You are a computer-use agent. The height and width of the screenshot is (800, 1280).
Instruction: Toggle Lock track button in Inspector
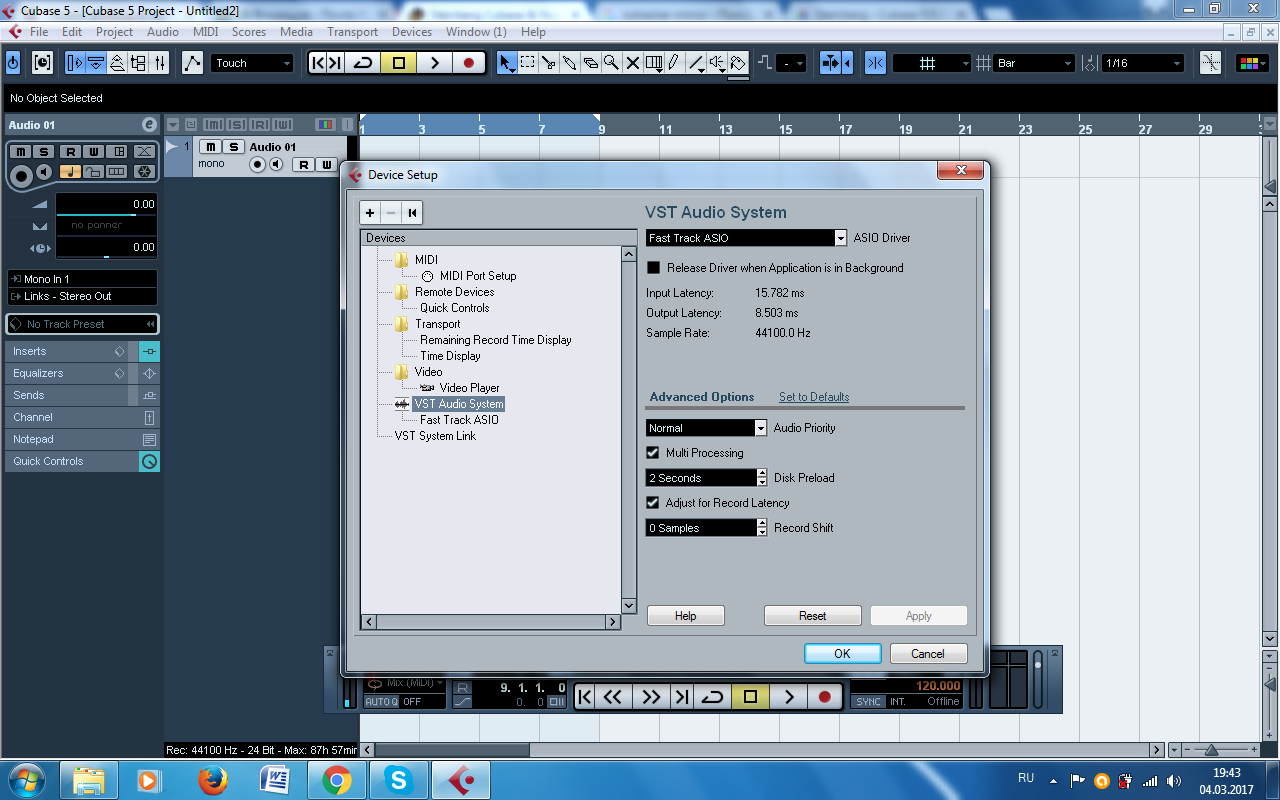(x=93, y=172)
